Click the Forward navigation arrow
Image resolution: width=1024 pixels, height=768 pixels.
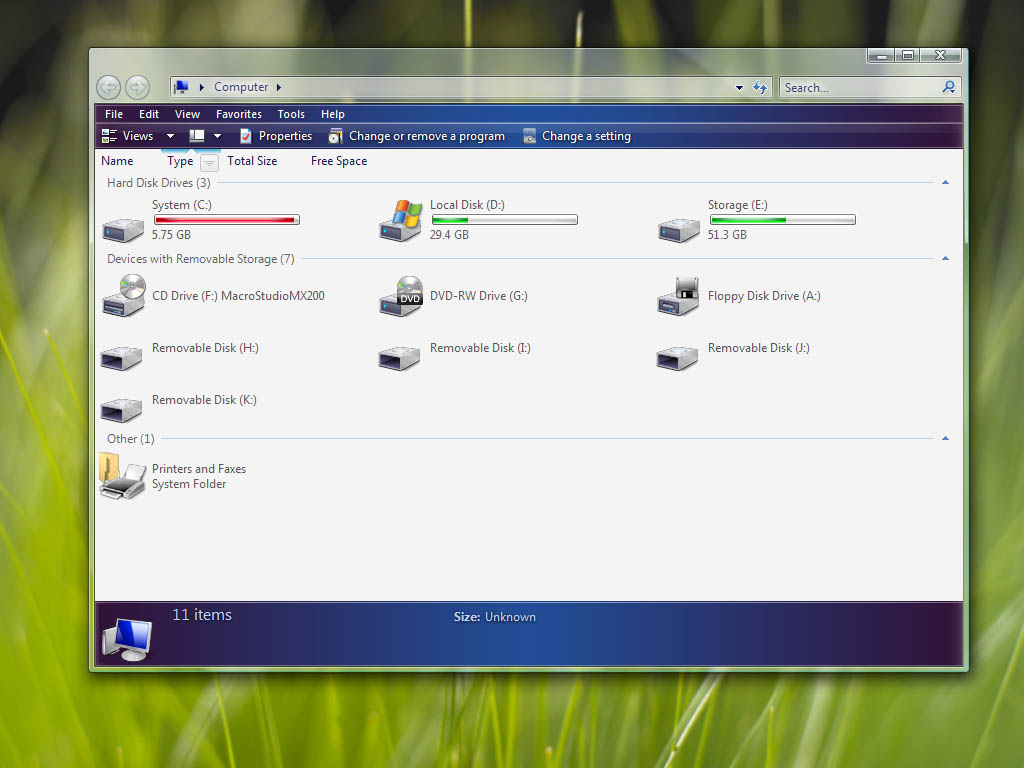coord(137,87)
